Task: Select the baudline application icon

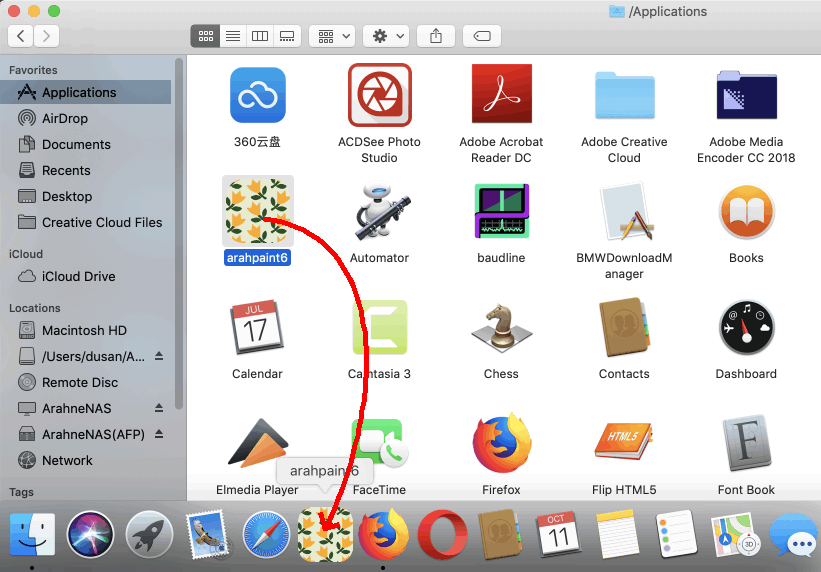Action: click(502, 211)
